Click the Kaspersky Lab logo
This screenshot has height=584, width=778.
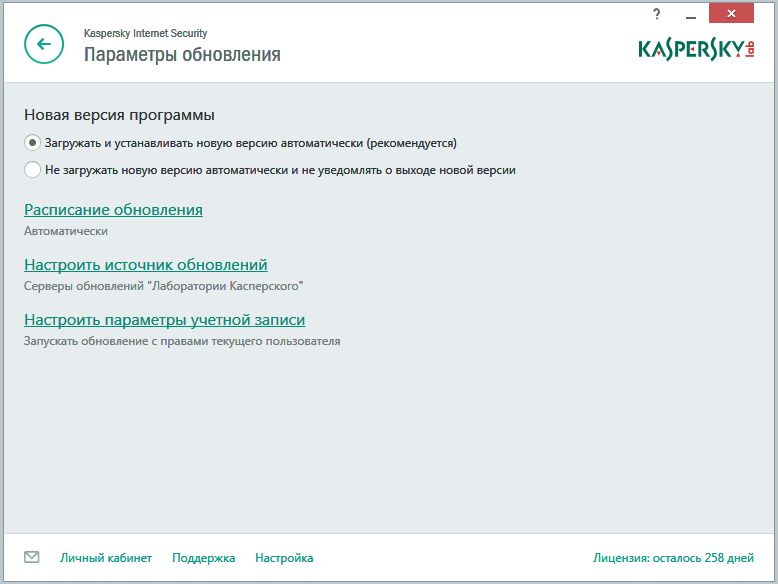pos(696,49)
